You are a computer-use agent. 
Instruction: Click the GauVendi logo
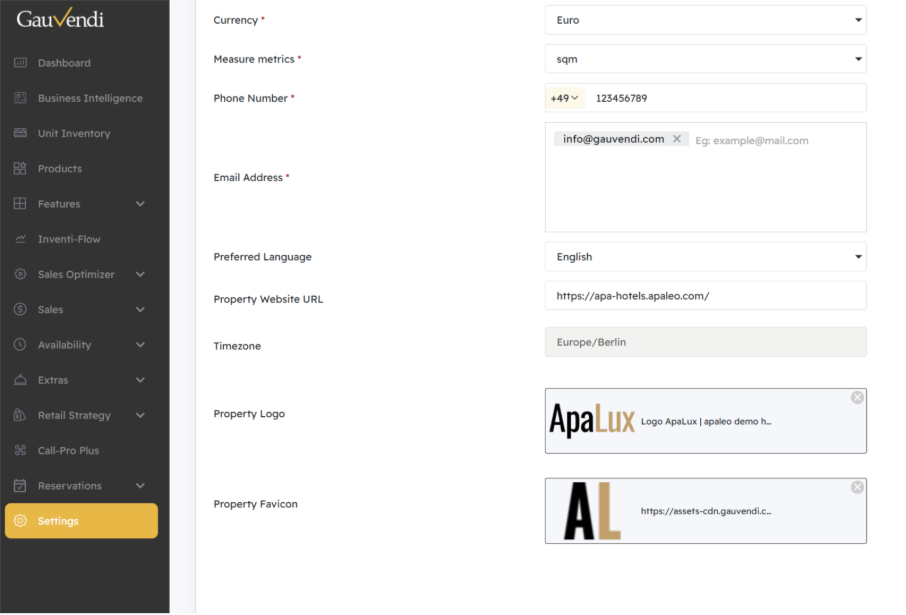pos(60,18)
